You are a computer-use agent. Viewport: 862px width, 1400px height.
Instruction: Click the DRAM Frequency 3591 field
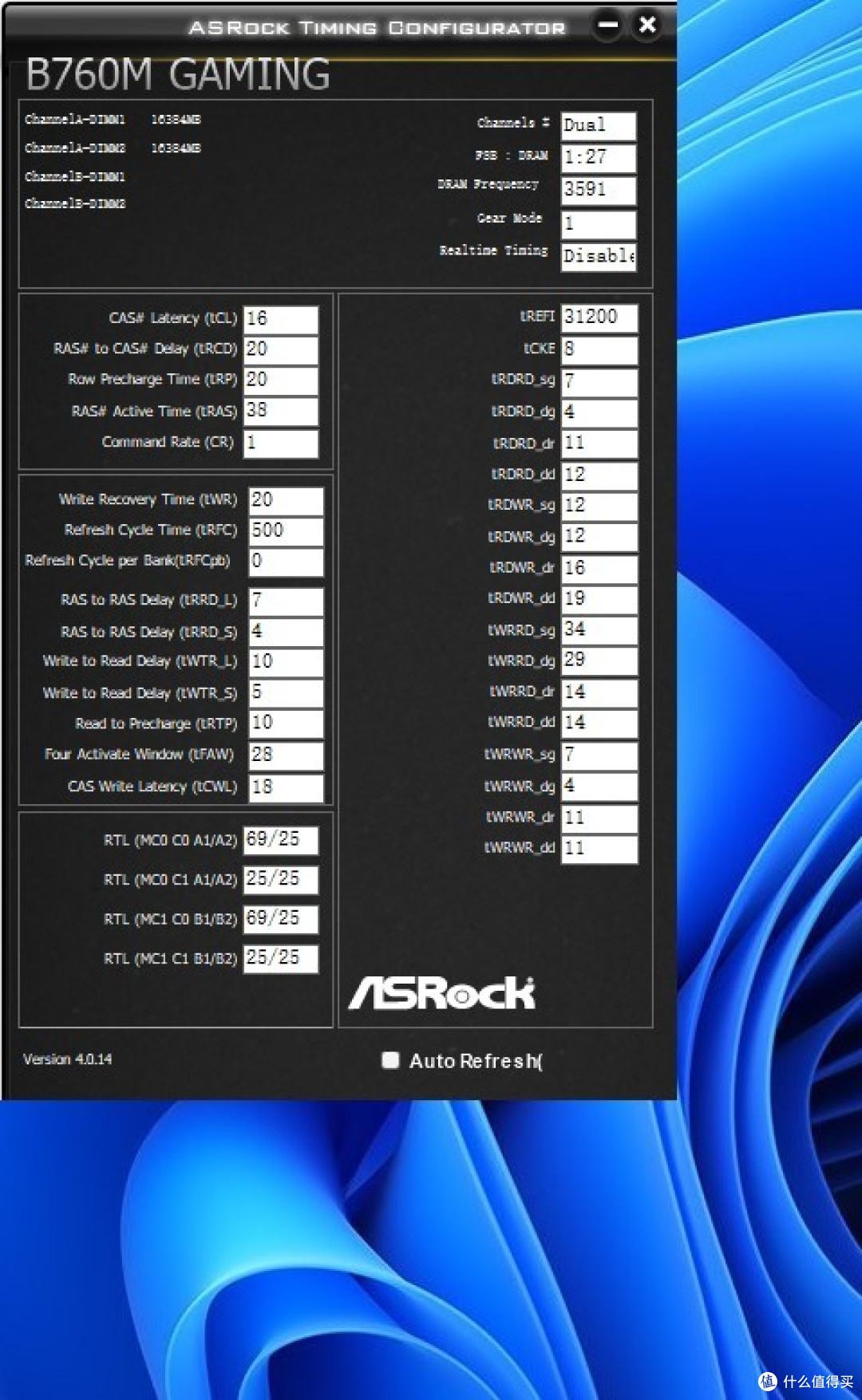pos(599,191)
